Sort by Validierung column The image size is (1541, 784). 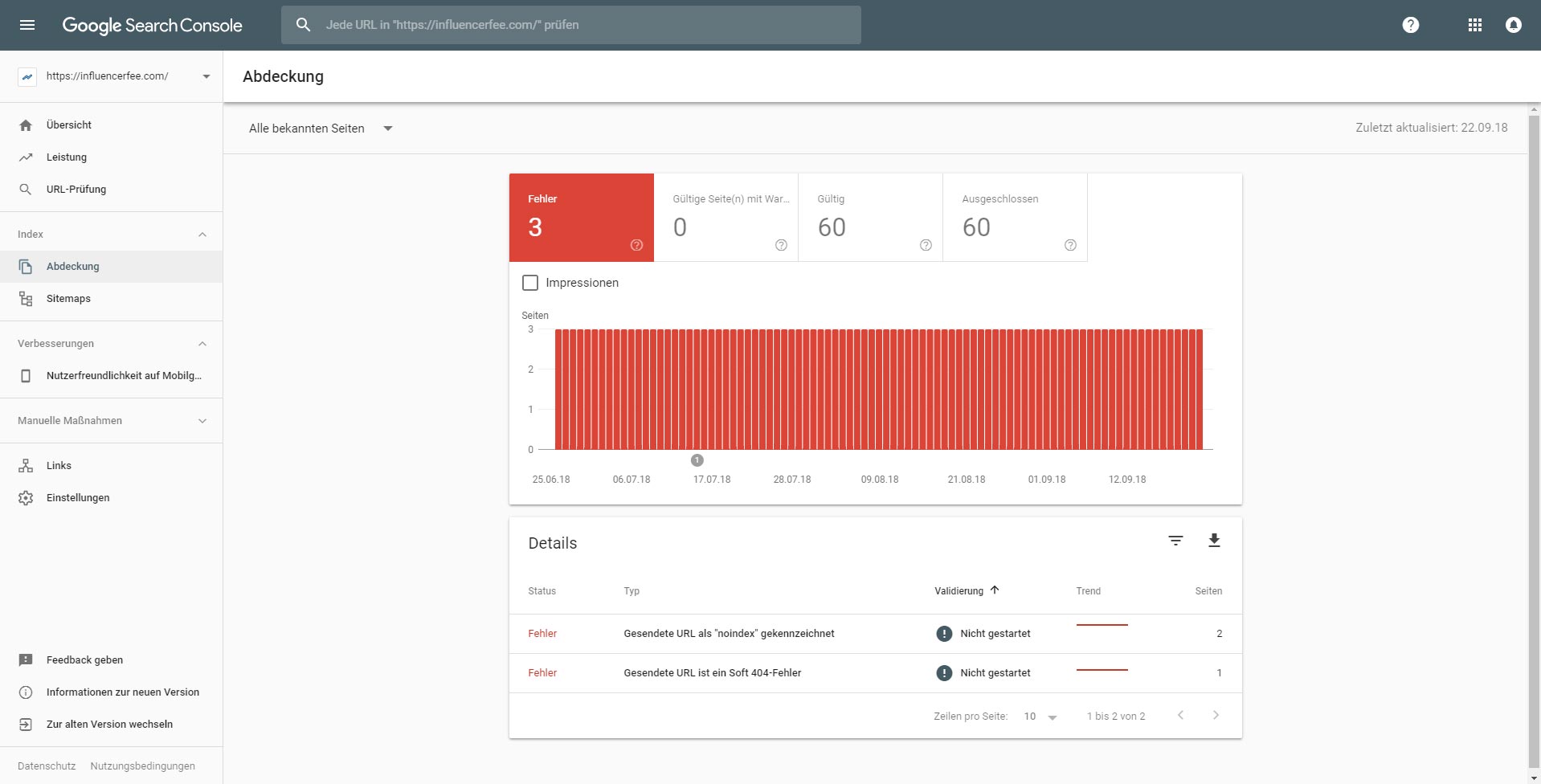(967, 591)
